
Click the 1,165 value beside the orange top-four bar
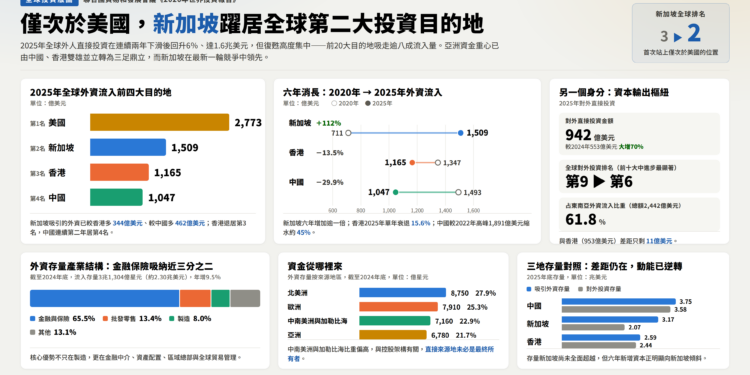point(167,173)
